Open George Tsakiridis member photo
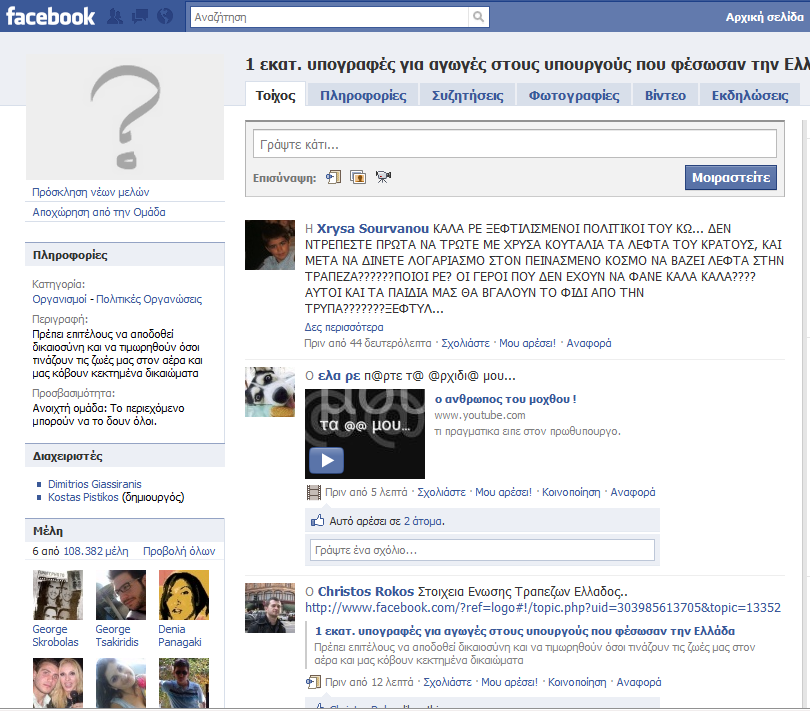810x711 pixels. click(121, 595)
